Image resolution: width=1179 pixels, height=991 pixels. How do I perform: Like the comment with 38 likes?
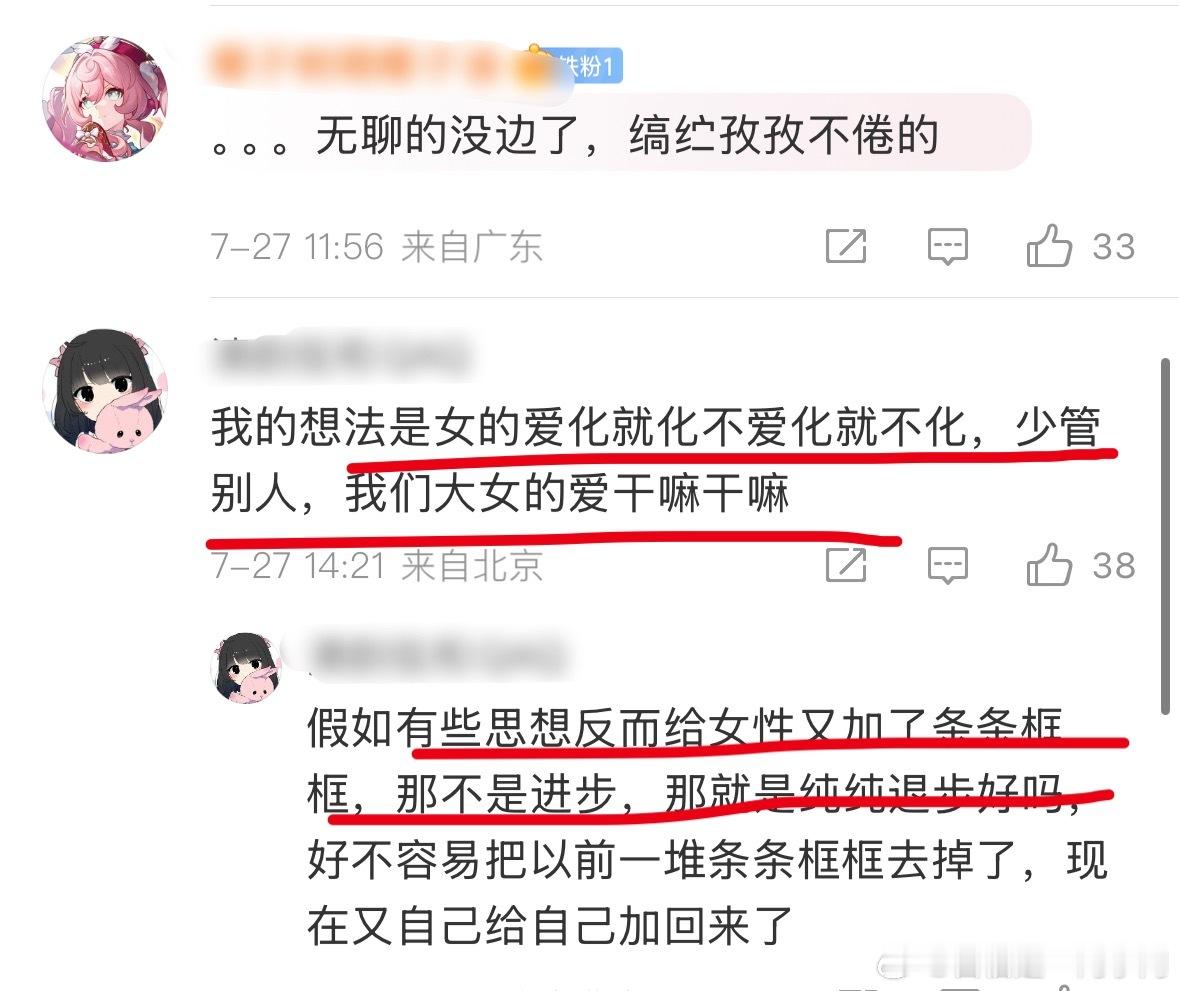[x=1049, y=565]
